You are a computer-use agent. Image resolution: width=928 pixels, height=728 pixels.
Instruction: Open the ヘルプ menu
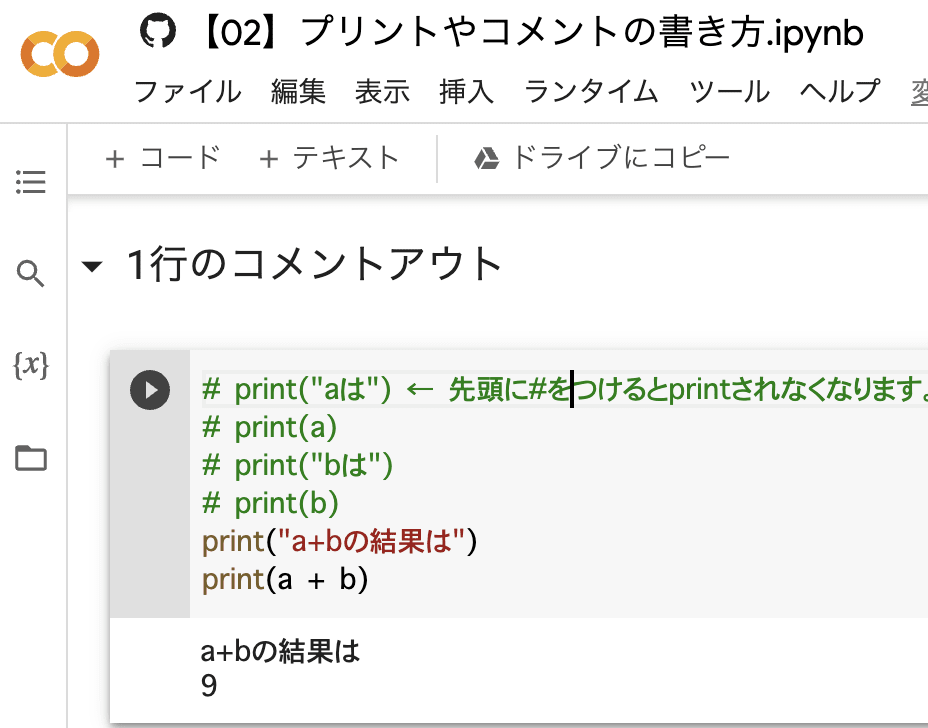point(838,91)
